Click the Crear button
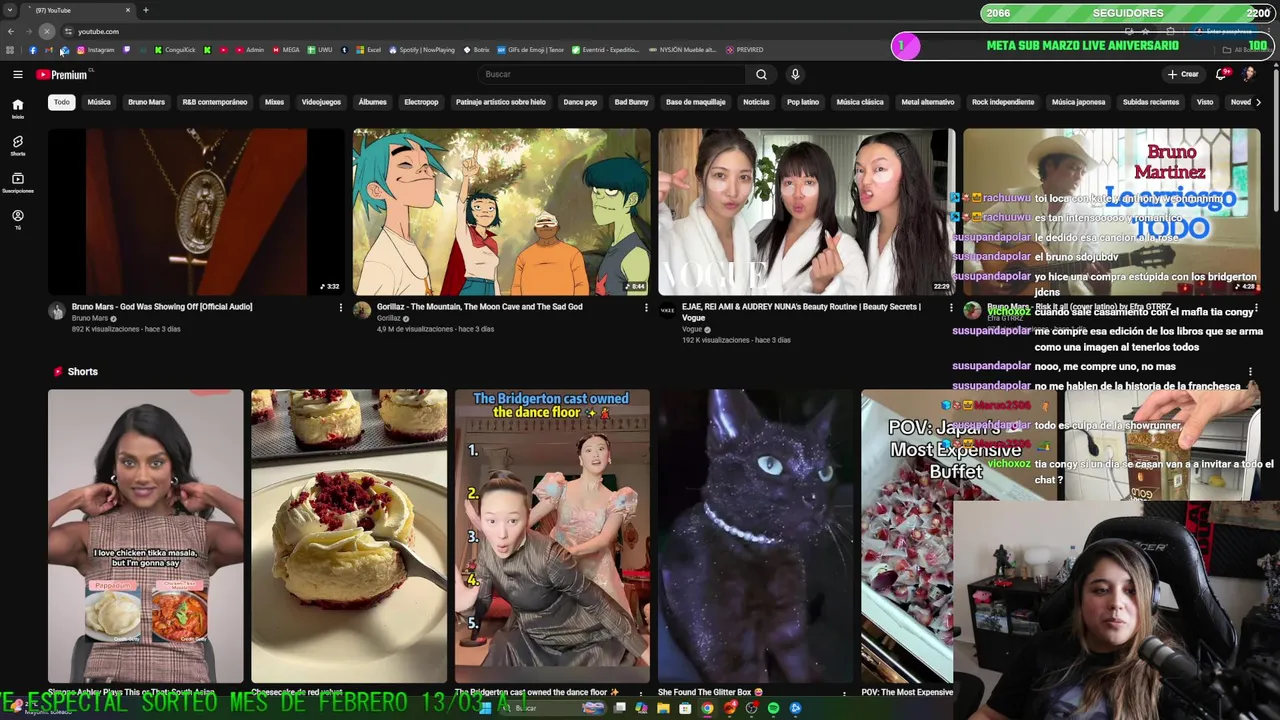The image size is (1280, 720). pos(1182,74)
